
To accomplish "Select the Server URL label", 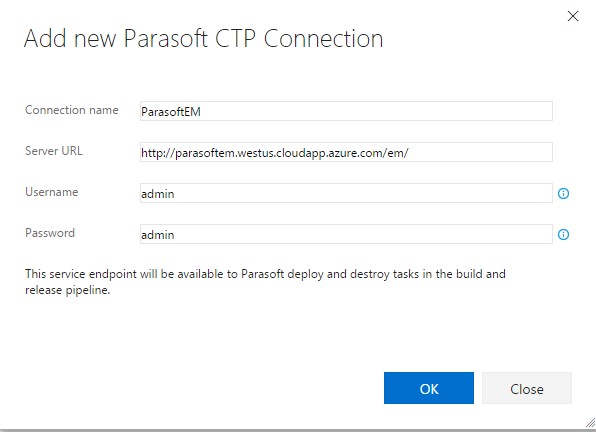I will pos(54,151).
